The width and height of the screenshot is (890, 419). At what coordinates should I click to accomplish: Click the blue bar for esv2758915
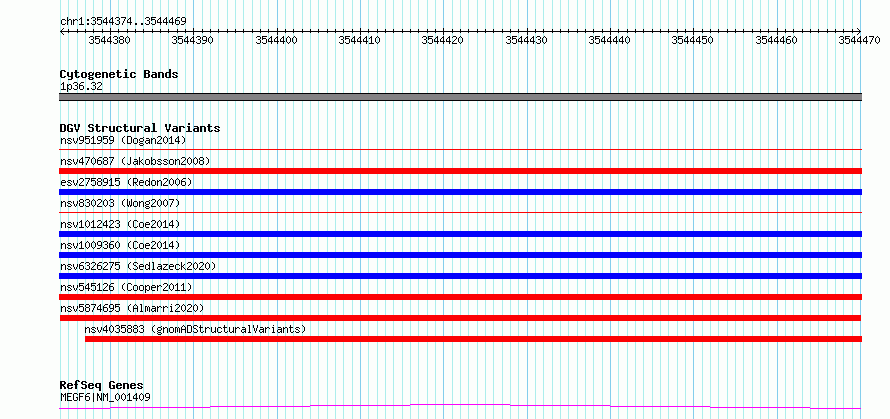[460, 192]
